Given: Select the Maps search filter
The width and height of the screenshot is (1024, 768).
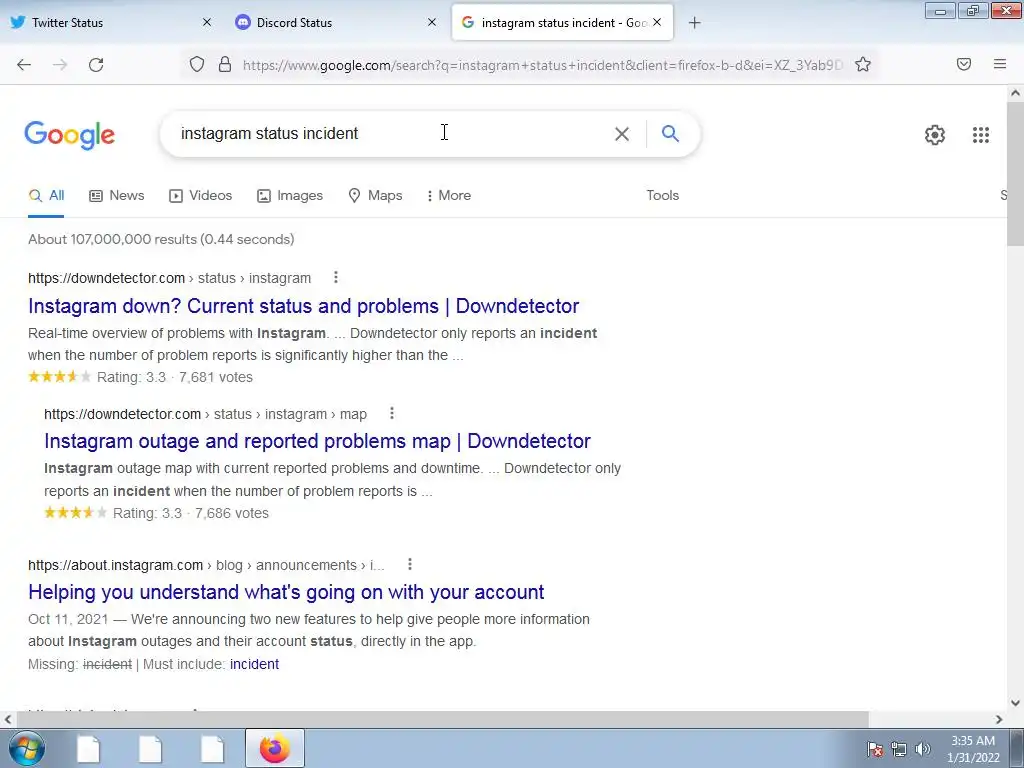Looking at the screenshot, I should click(x=376, y=195).
